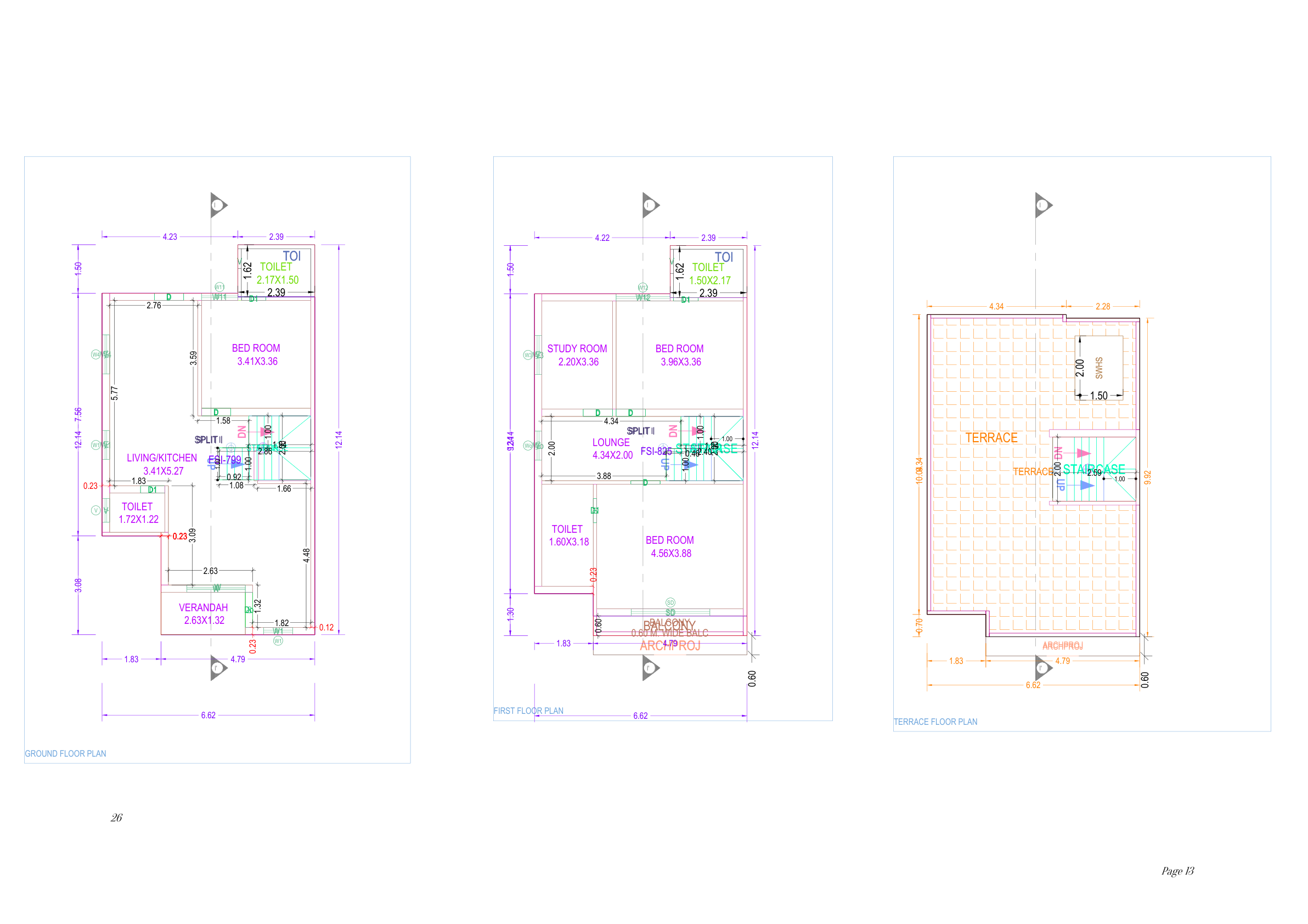Image resolution: width=1308 pixels, height=924 pixels.
Task: Select the LOUNGE 4.34X2.00 label
Action: click(x=612, y=449)
